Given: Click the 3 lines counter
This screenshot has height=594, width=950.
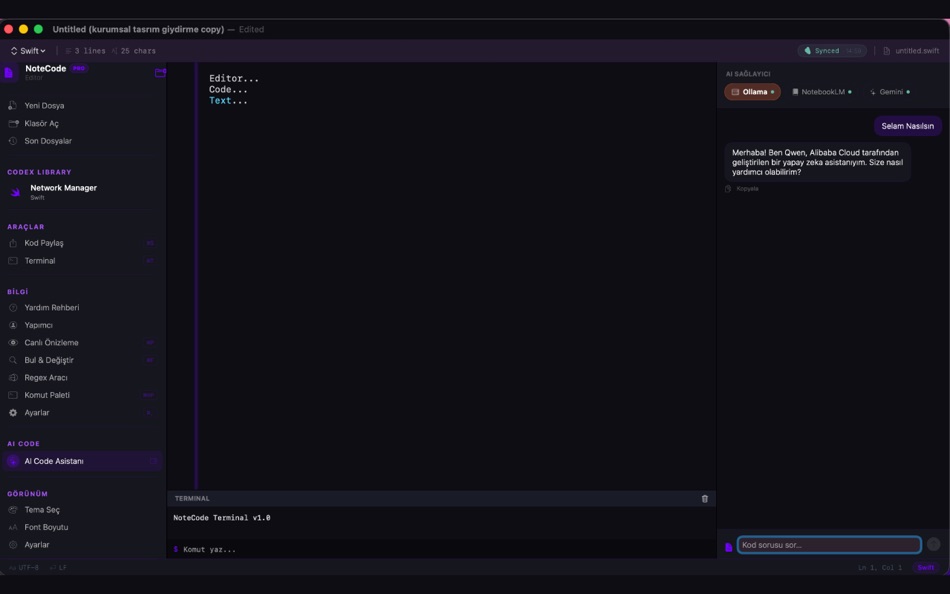Looking at the screenshot, I should tap(85, 51).
